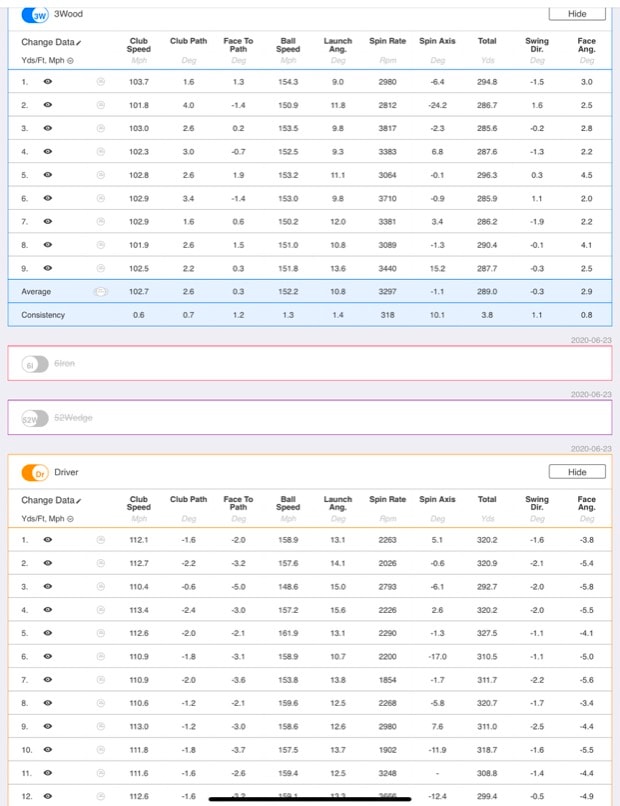Click circle icon beside Driver shot 6
The height and width of the screenshot is (806, 620).
(x=100, y=656)
